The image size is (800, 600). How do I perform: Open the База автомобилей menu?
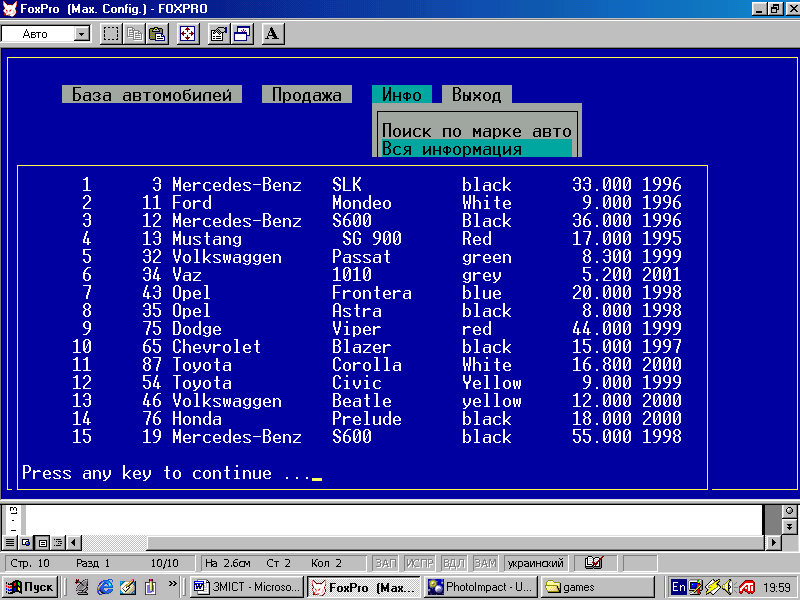click(152, 94)
